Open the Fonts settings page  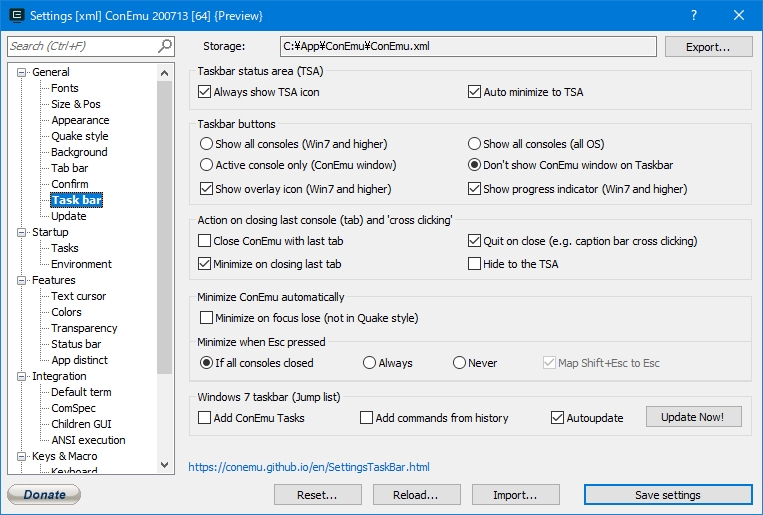(65, 88)
